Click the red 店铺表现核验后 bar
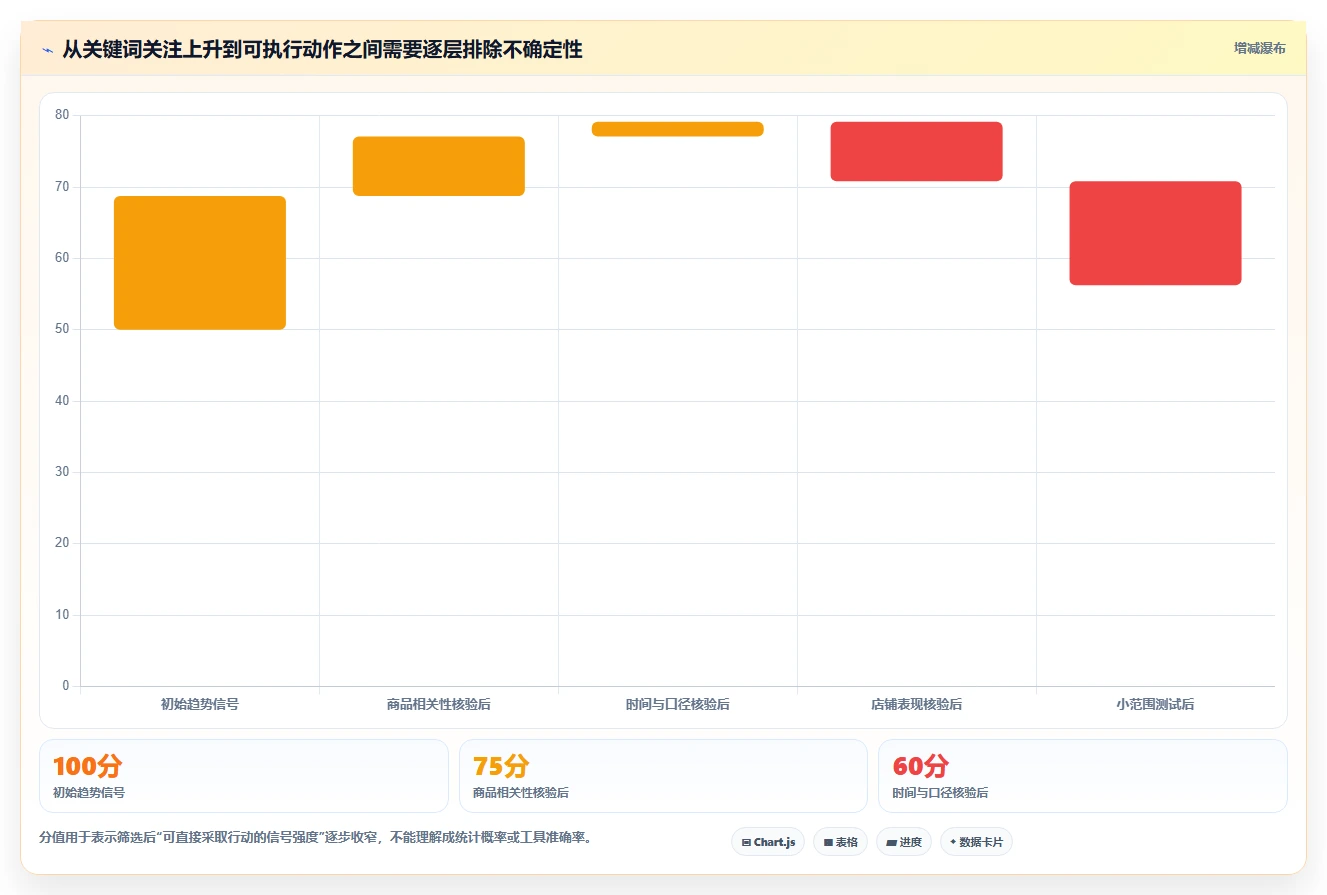The image size is (1327, 895). [917, 152]
